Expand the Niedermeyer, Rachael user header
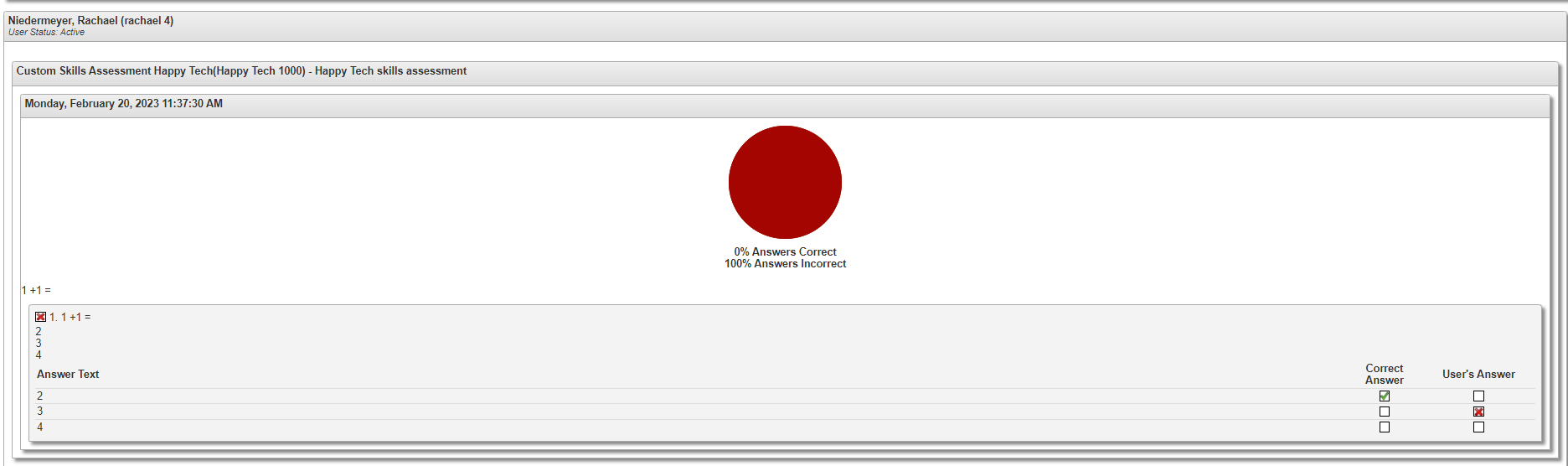The width and height of the screenshot is (1568, 466). (90, 21)
